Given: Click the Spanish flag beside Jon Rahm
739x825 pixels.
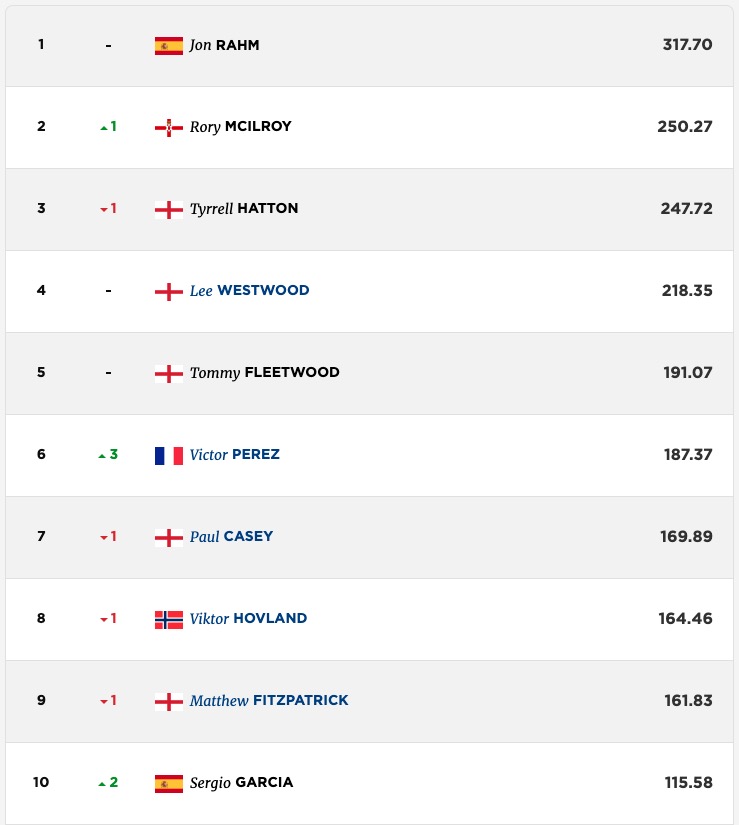Looking at the screenshot, I should coord(169,46).
